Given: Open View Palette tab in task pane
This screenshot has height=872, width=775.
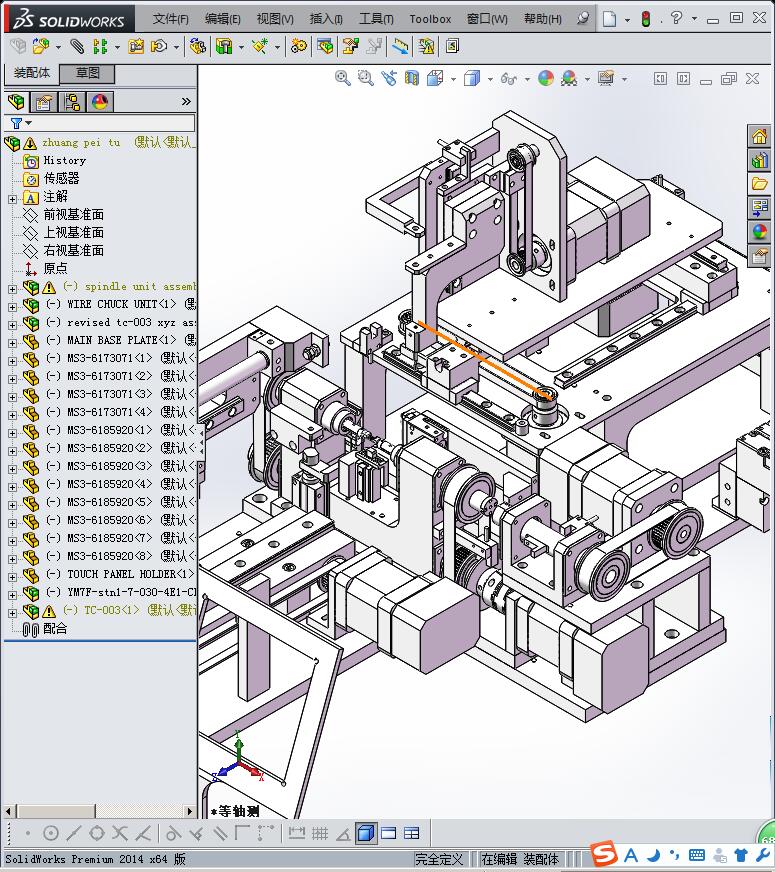Looking at the screenshot, I should click(759, 208).
